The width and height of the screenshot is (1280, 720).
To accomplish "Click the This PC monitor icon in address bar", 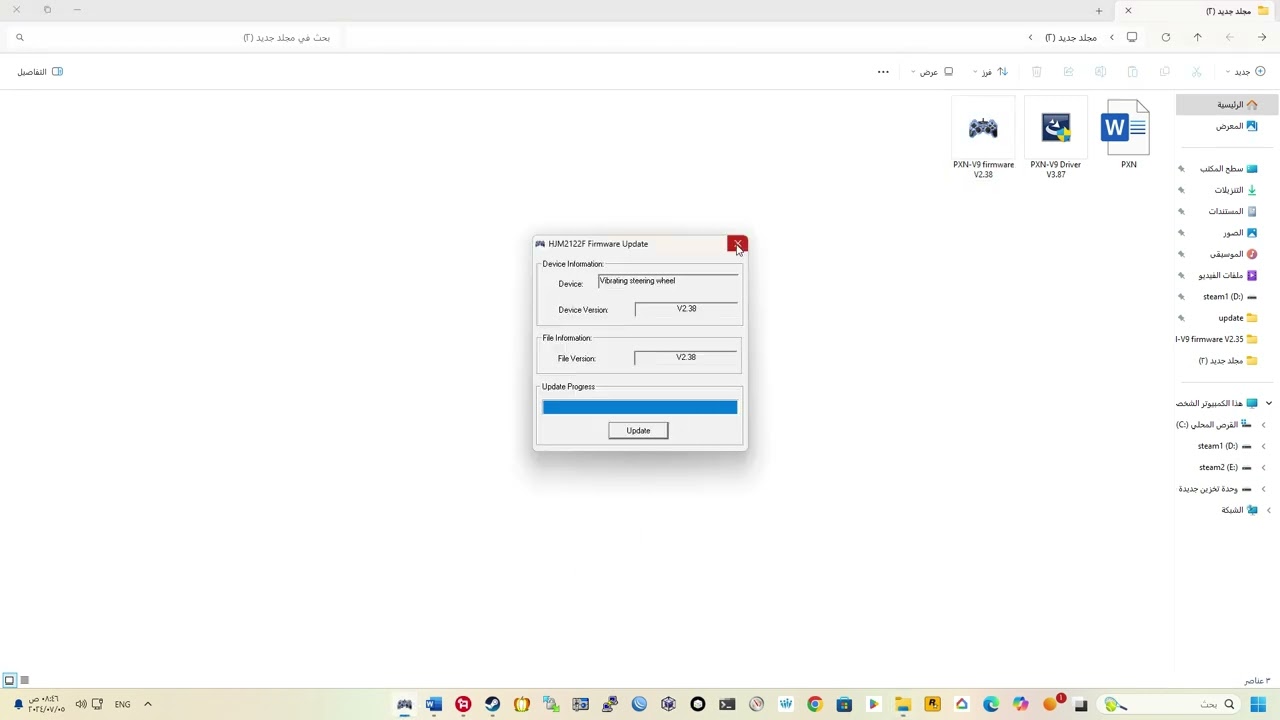I will 1132,38.
